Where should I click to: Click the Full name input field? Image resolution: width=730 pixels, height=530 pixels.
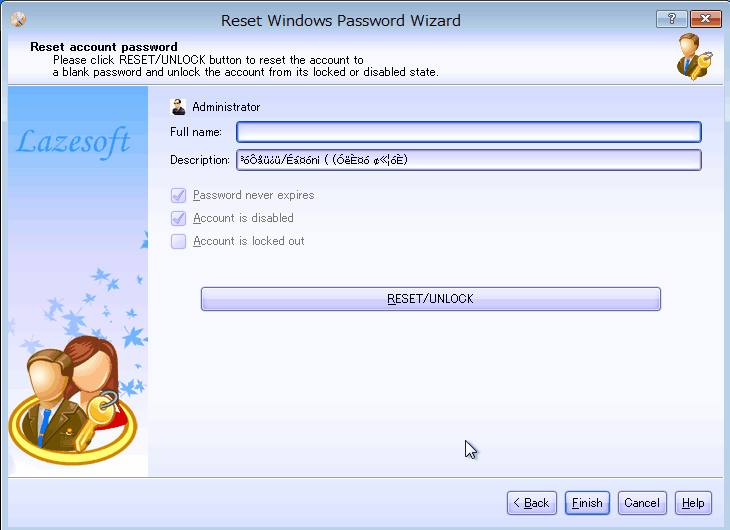coord(469,132)
